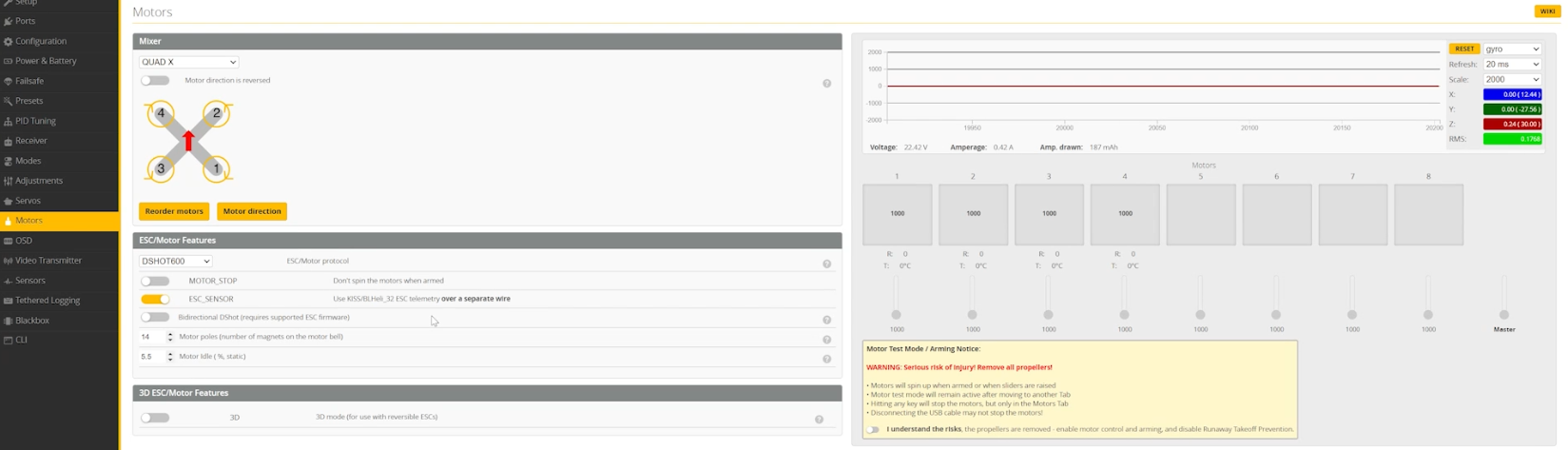Click motor 1 in the quad diagram
Image resolution: width=1568 pixels, height=450 pixels.
click(217, 168)
